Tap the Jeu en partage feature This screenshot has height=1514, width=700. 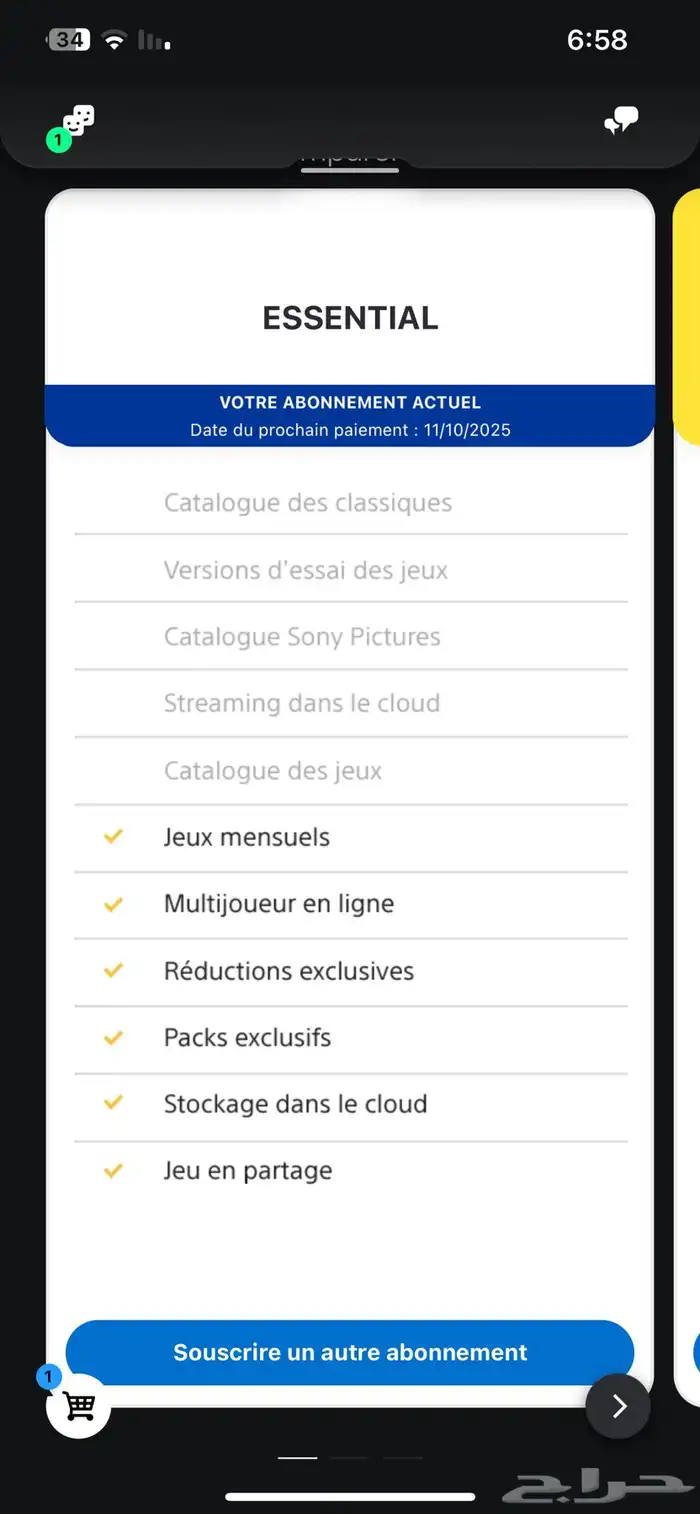coord(248,1170)
